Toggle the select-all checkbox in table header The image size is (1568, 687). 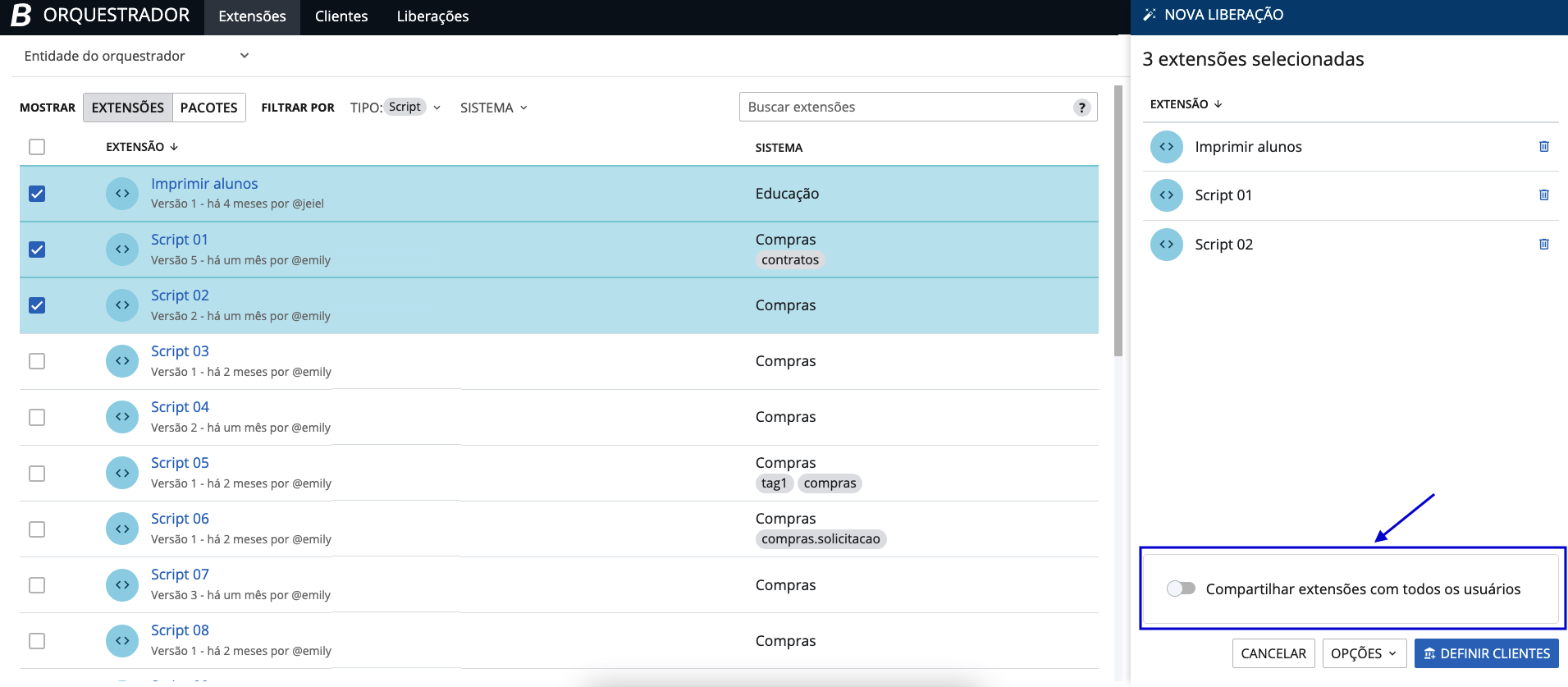coord(37,147)
